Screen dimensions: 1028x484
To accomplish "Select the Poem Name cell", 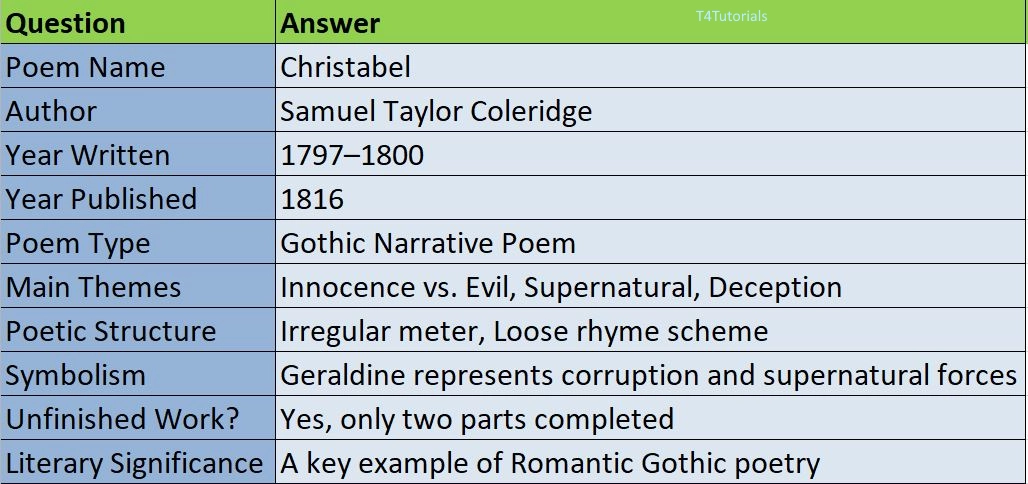I will (138, 66).
